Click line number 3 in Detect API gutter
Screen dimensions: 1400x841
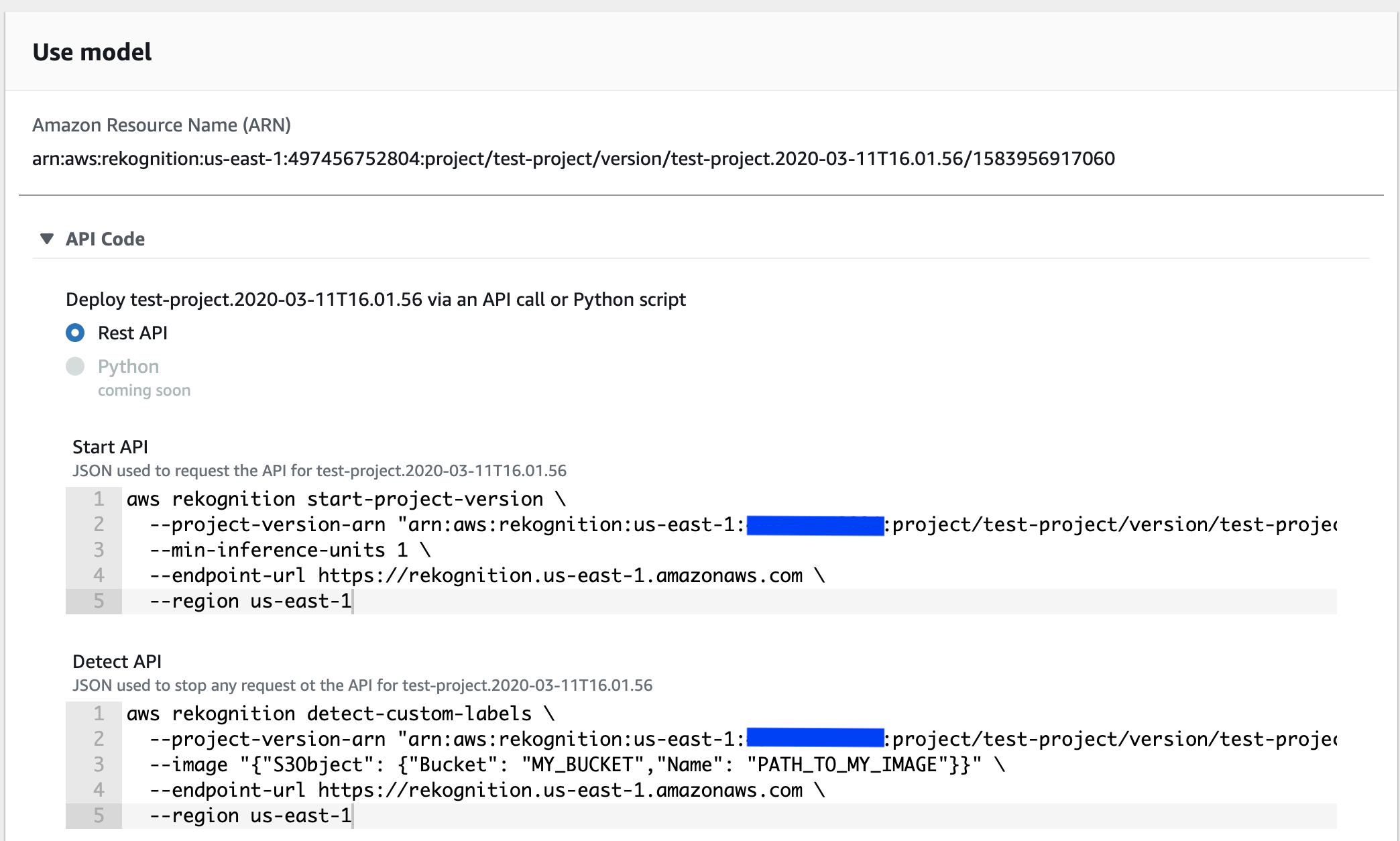(x=99, y=765)
